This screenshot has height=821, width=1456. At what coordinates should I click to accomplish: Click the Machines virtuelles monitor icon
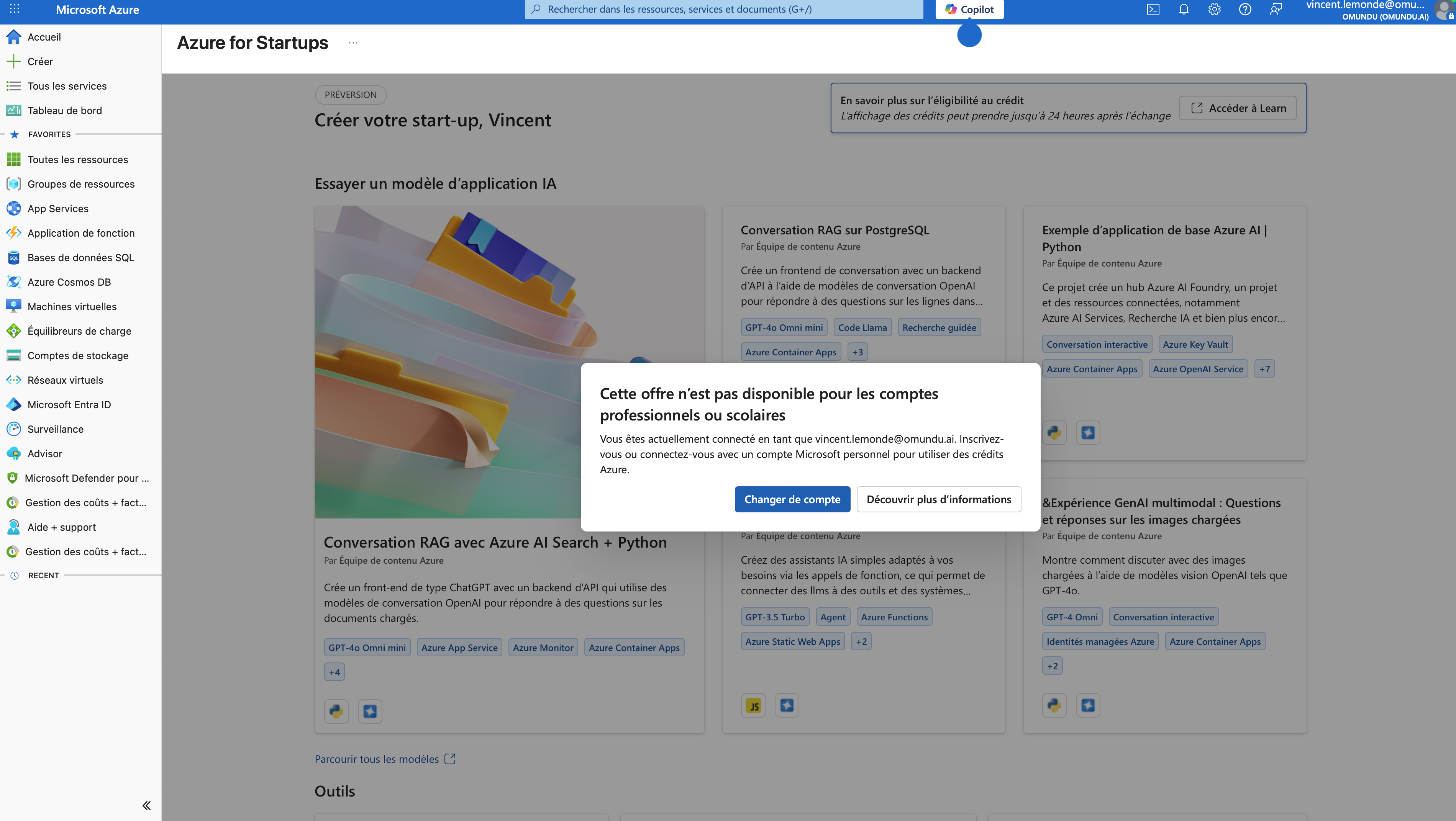(13, 306)
